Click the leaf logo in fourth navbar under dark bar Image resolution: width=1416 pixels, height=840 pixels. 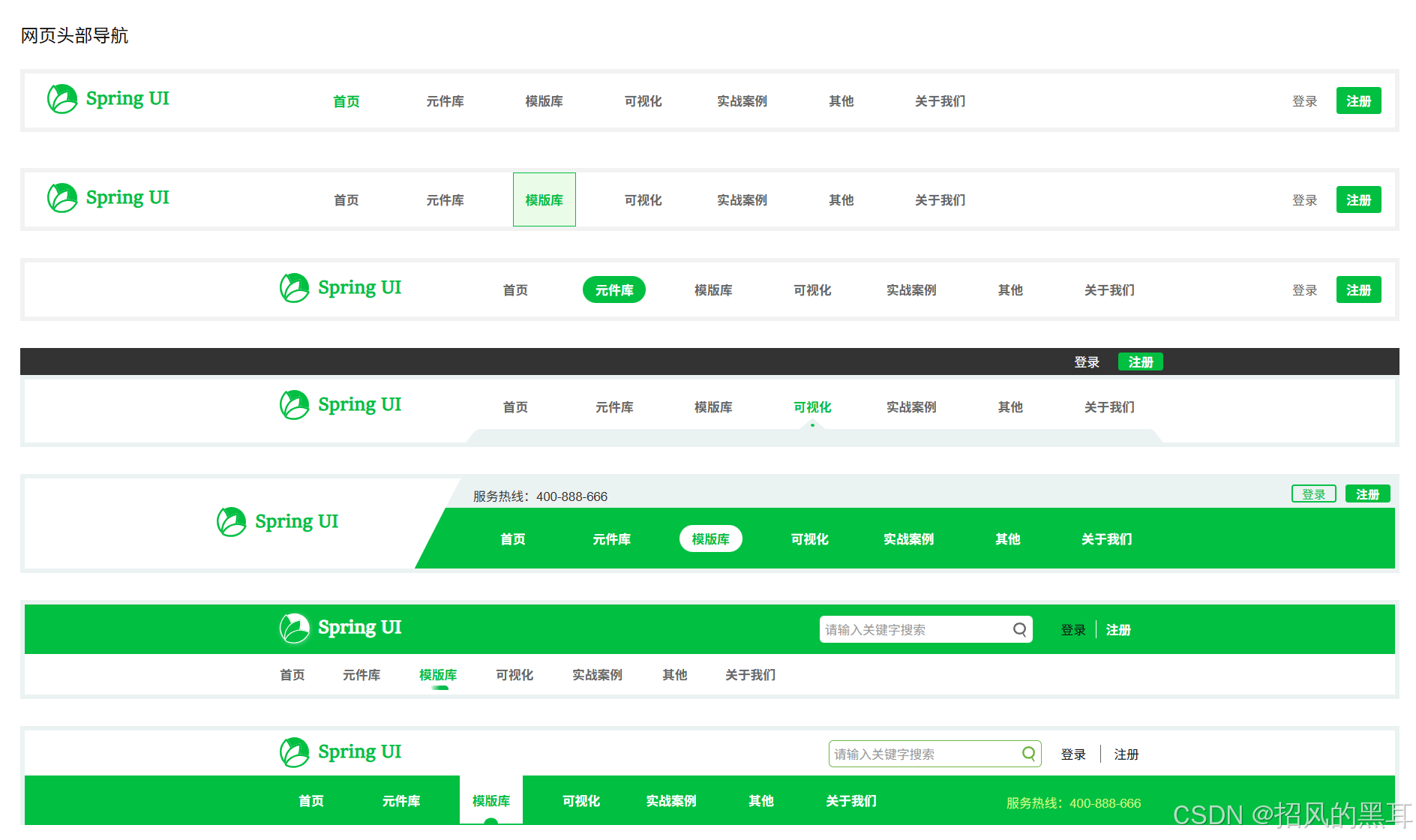tap(294, 404)
